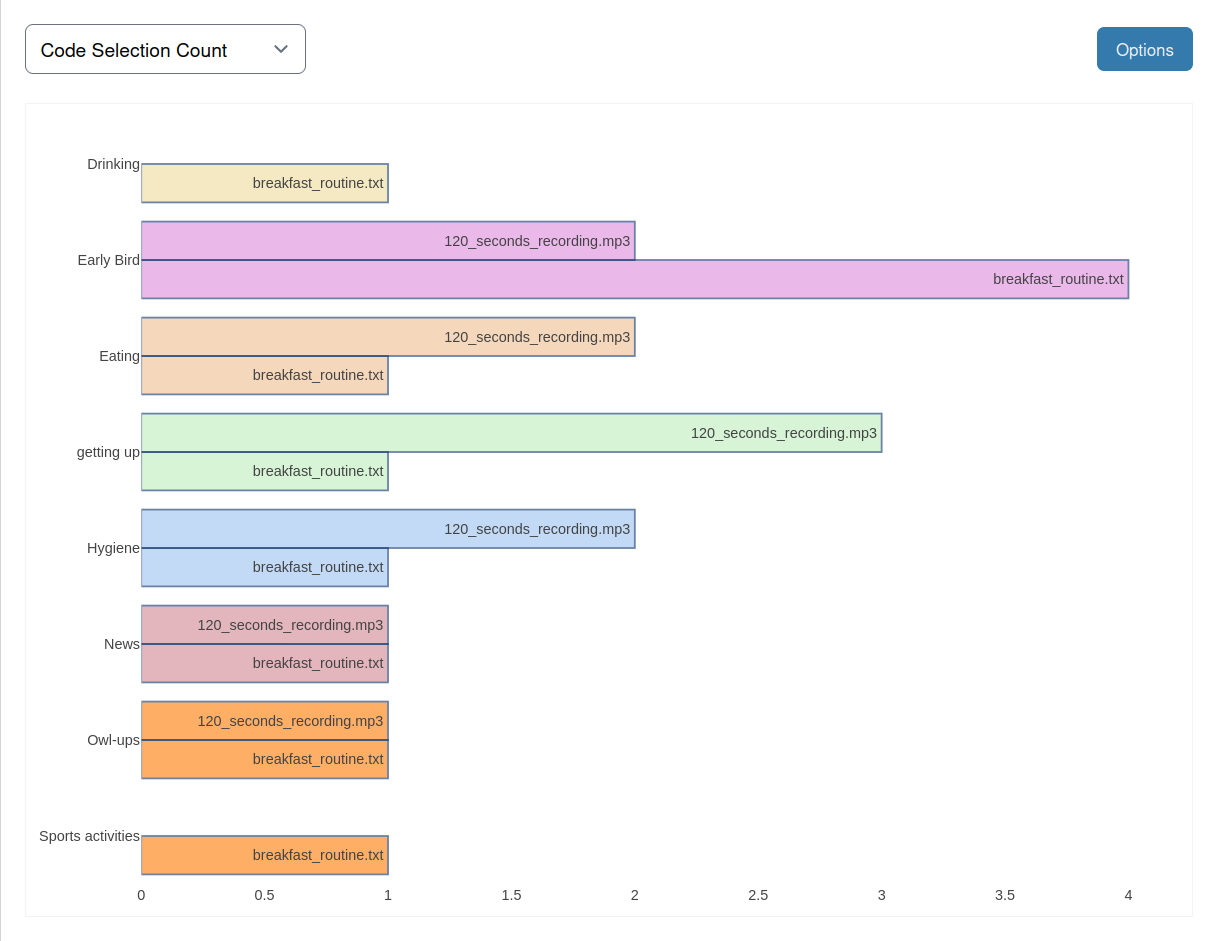Select blue Hygiene 120_seconds_recording.mp3 bar
The height and width of the screenshot is (941, 1217).
(x=388, y=529)
